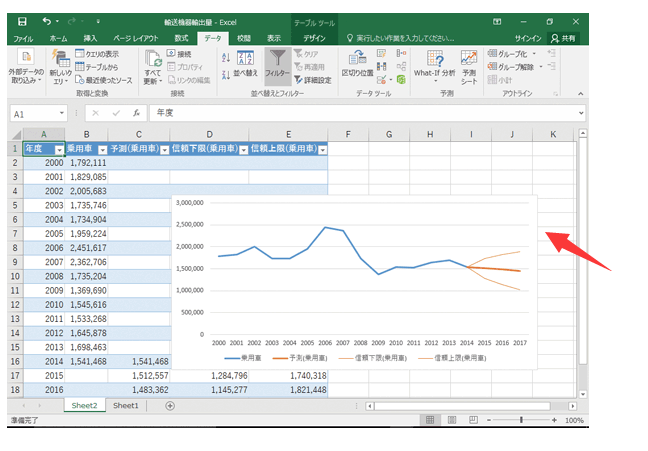Viewport: 648px width, 451px height.
Task: Click the zoom out minus button
Action: pyautogui.click(x=489, y=420)
